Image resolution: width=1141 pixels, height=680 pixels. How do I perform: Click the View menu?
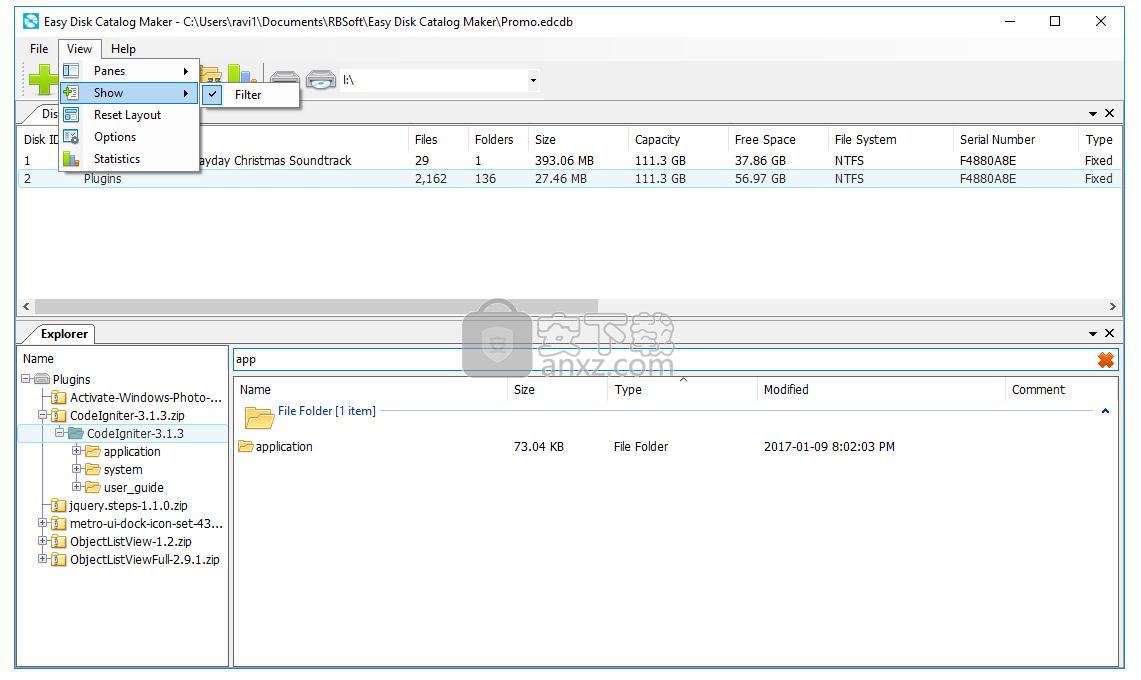(x=79, y=49)
